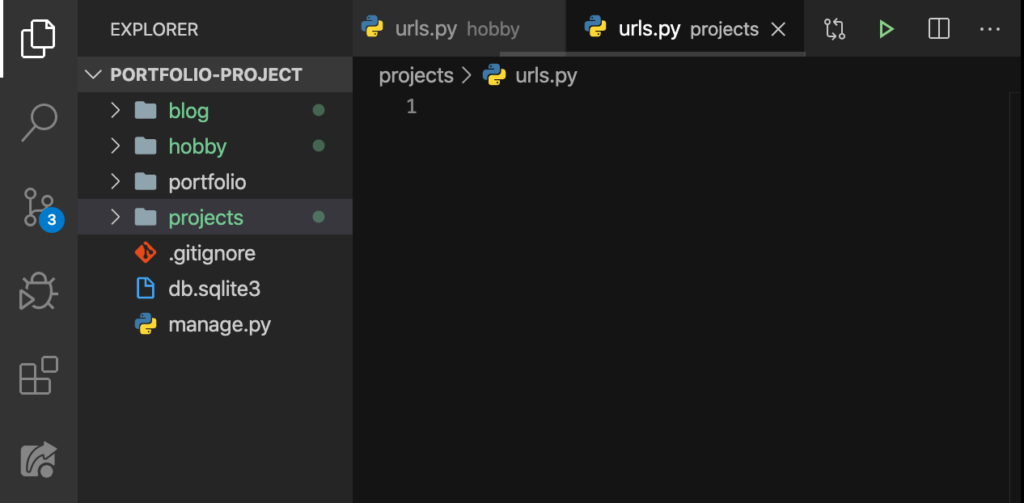Click the file icon beside db.sqlite3

pyautogui.click(x=145, y=289)
